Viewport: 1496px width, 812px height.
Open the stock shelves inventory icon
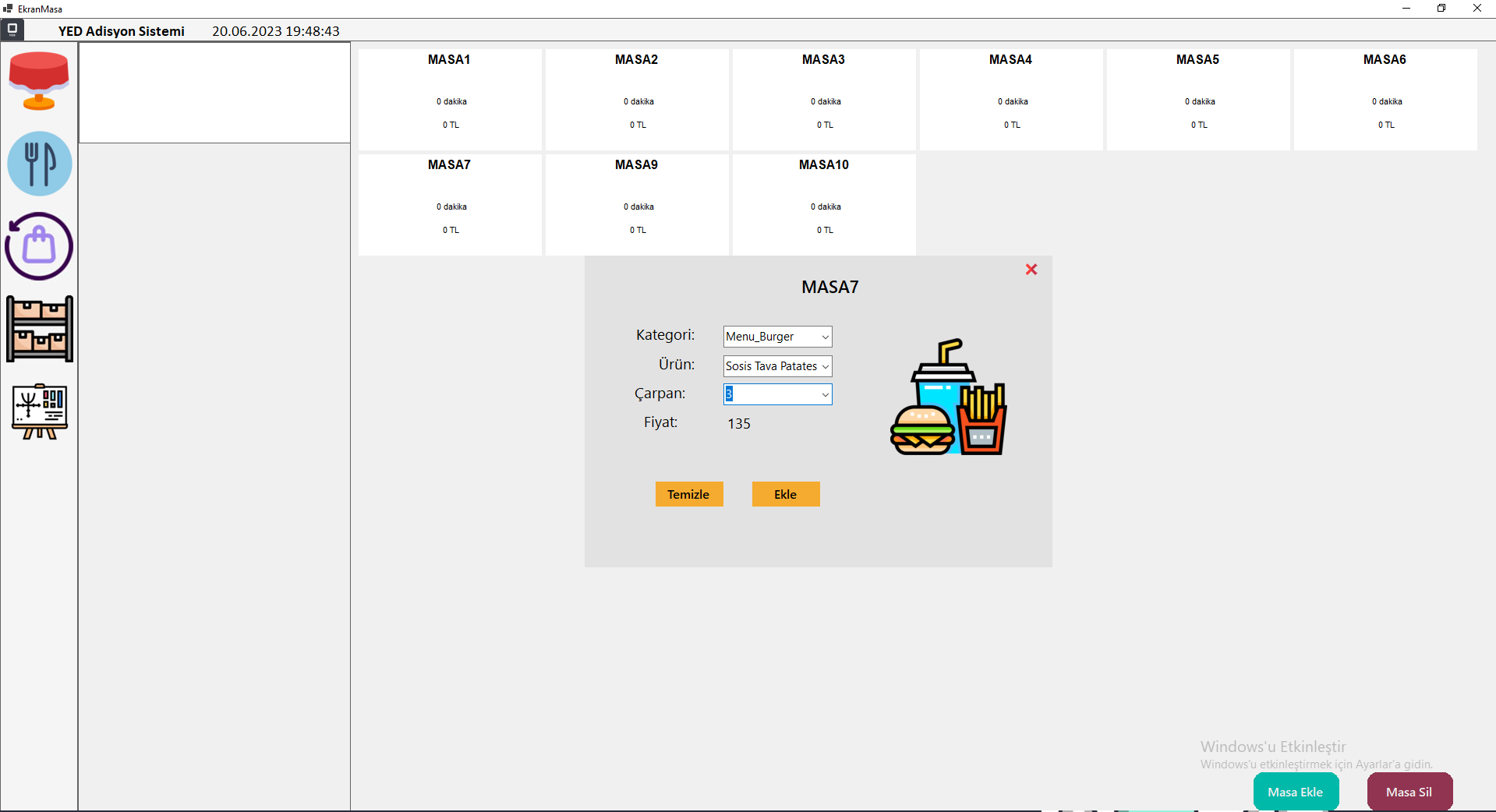coord(40,329)
